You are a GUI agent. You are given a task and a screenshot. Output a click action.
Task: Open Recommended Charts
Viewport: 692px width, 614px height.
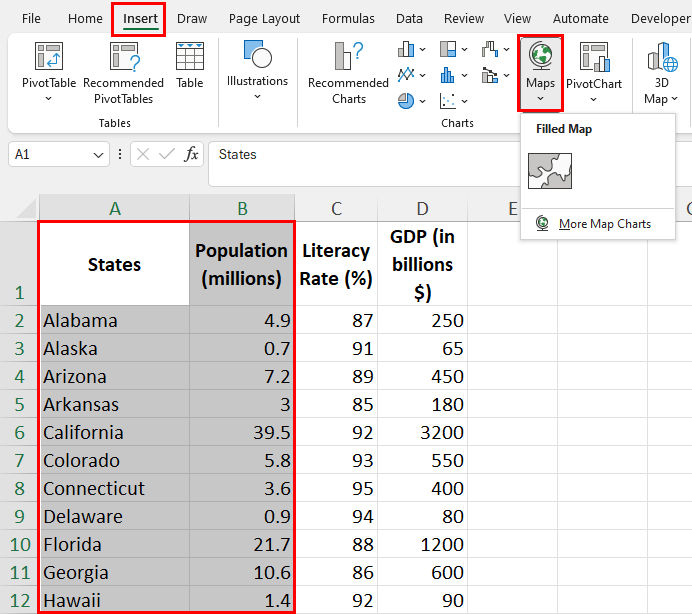348,73
